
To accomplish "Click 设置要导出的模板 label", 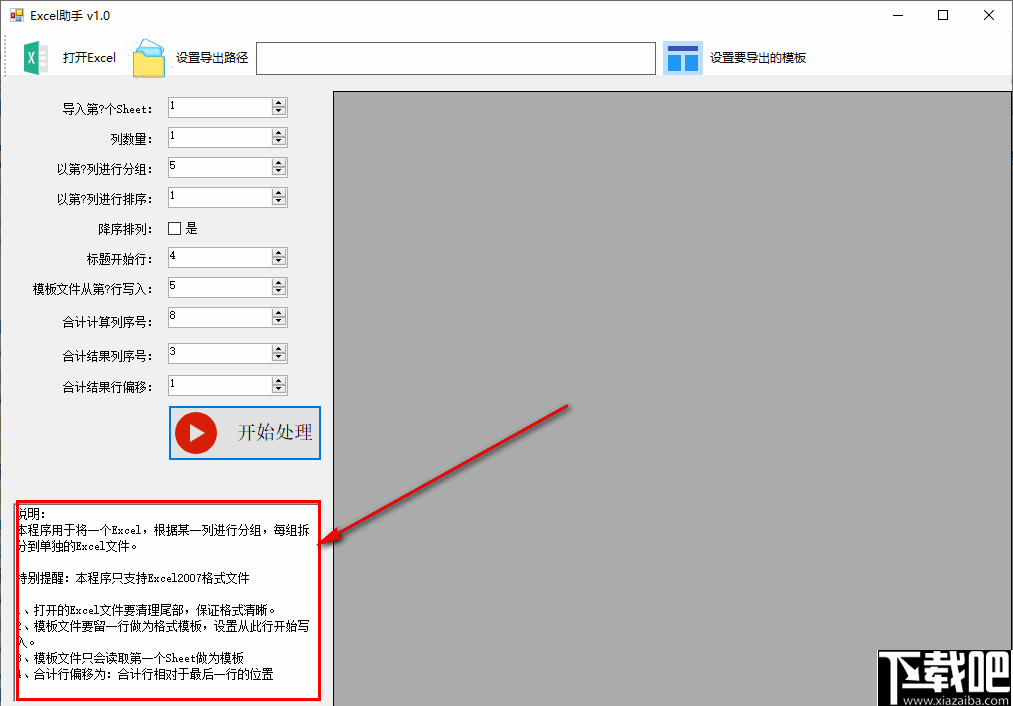I will pos(758,57).
